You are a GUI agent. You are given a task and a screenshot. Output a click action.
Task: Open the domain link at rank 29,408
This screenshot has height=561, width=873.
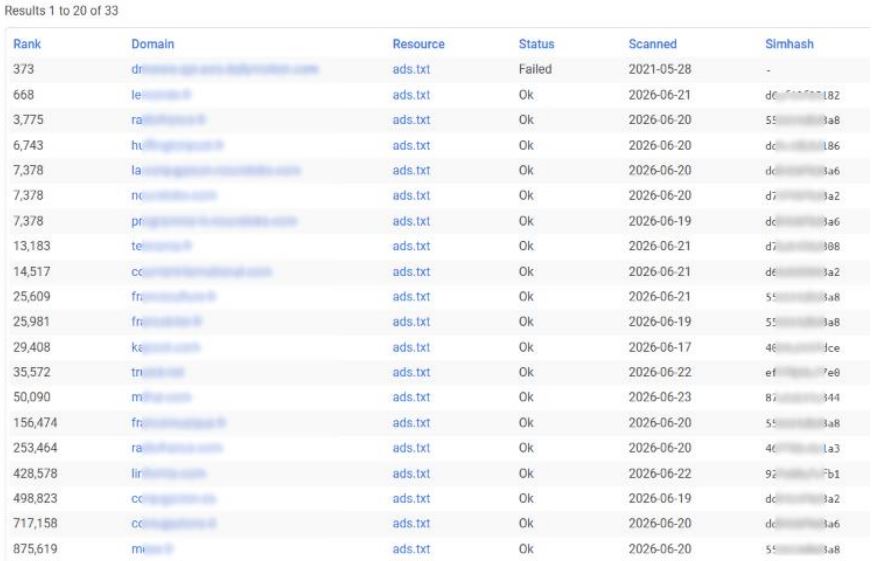tap(165, 347)
